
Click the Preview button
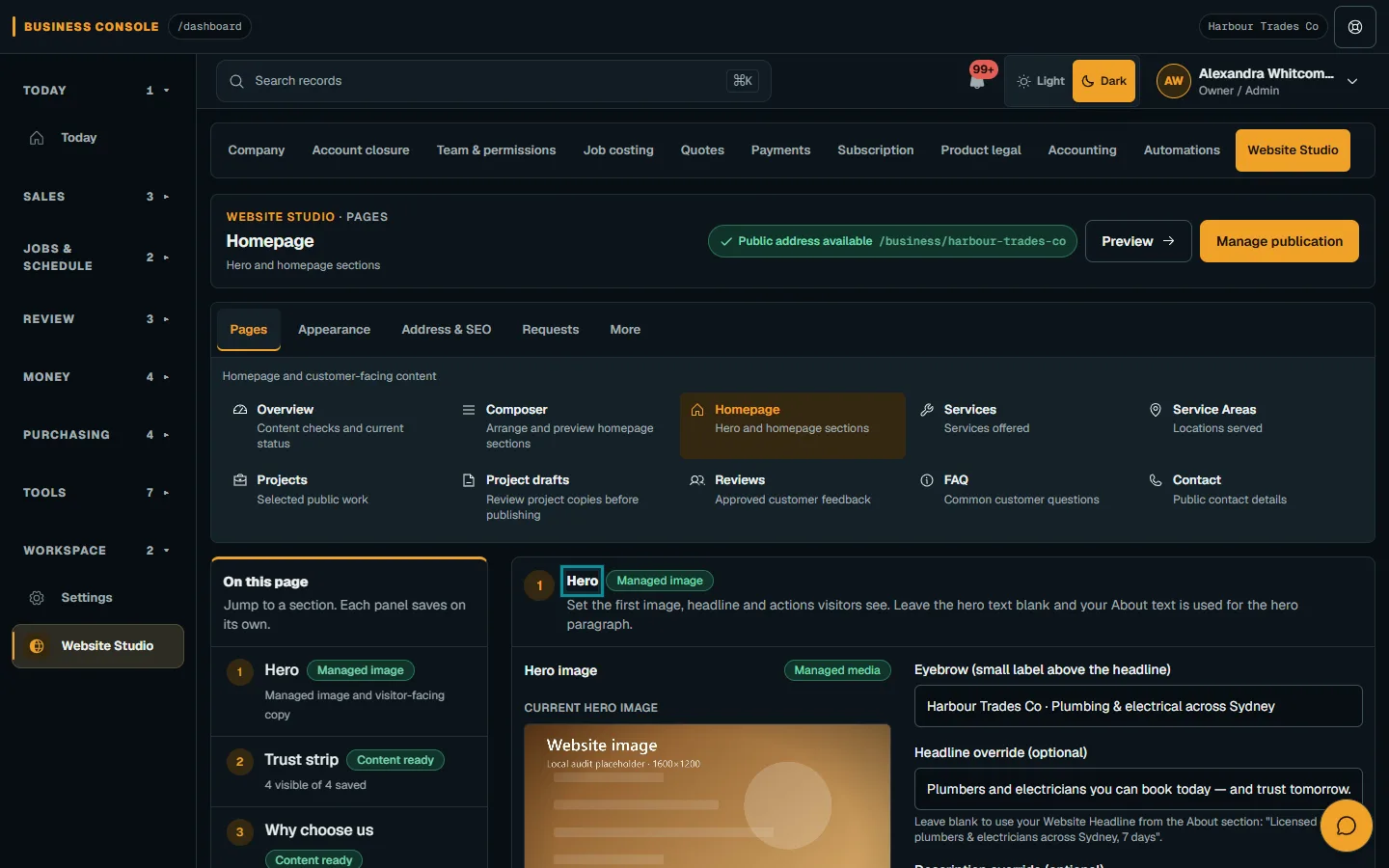tap(1138, 241)
